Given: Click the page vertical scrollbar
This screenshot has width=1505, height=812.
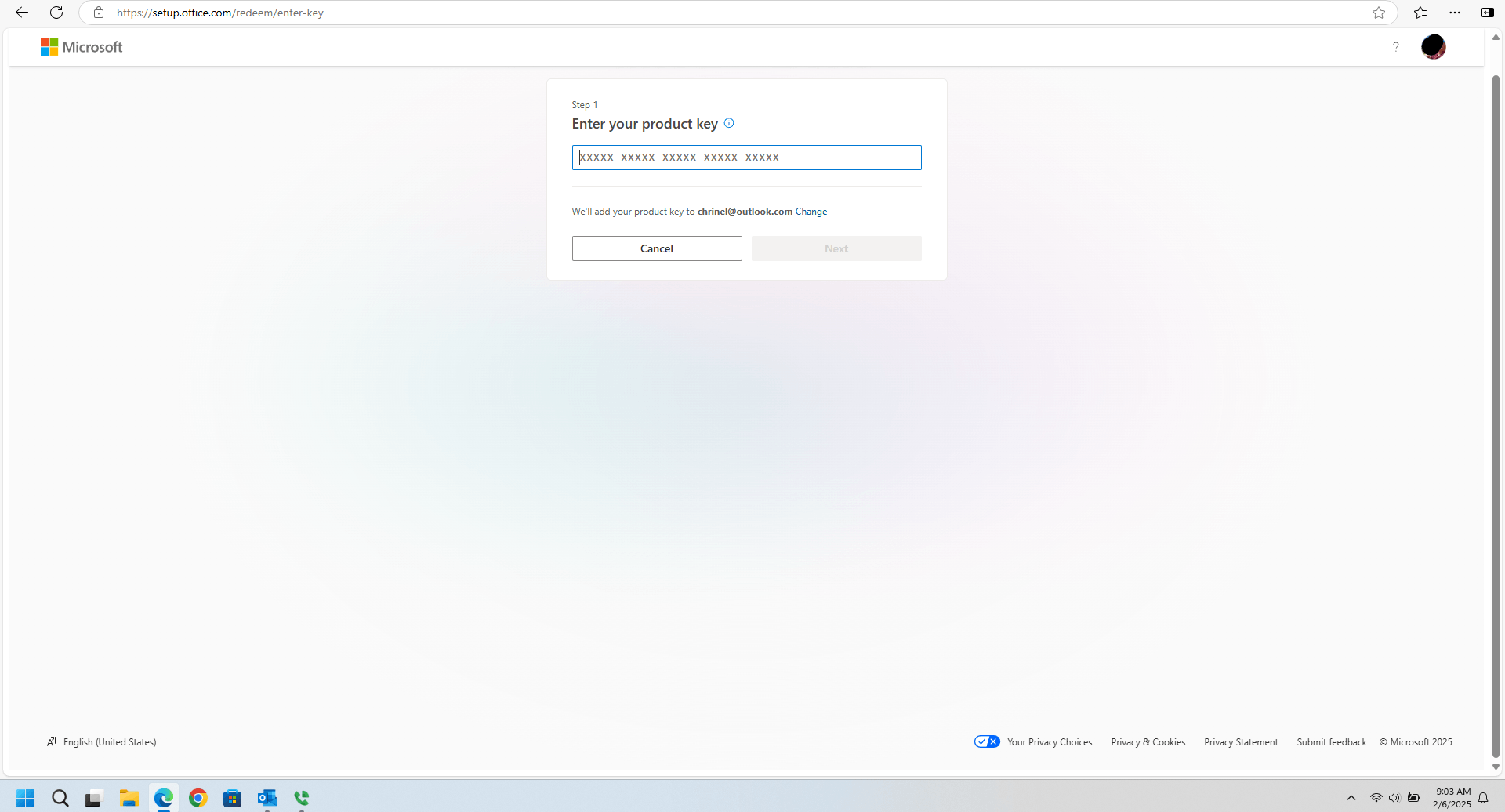Looking at the screenshot, I should [x=1496, y=415].
